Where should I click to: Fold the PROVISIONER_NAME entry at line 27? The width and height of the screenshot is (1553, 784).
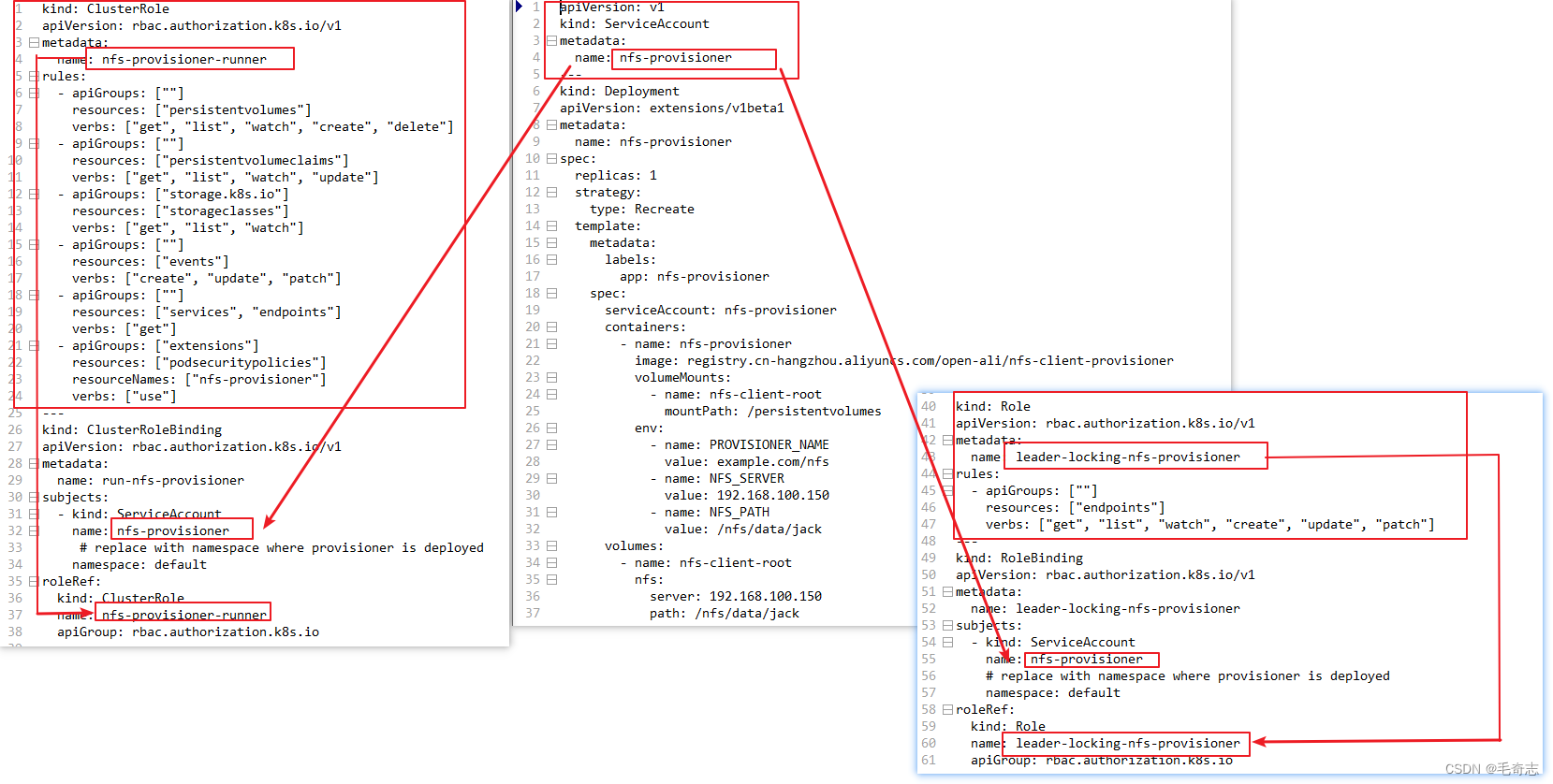pyautogui.click(x=551, y=444)
